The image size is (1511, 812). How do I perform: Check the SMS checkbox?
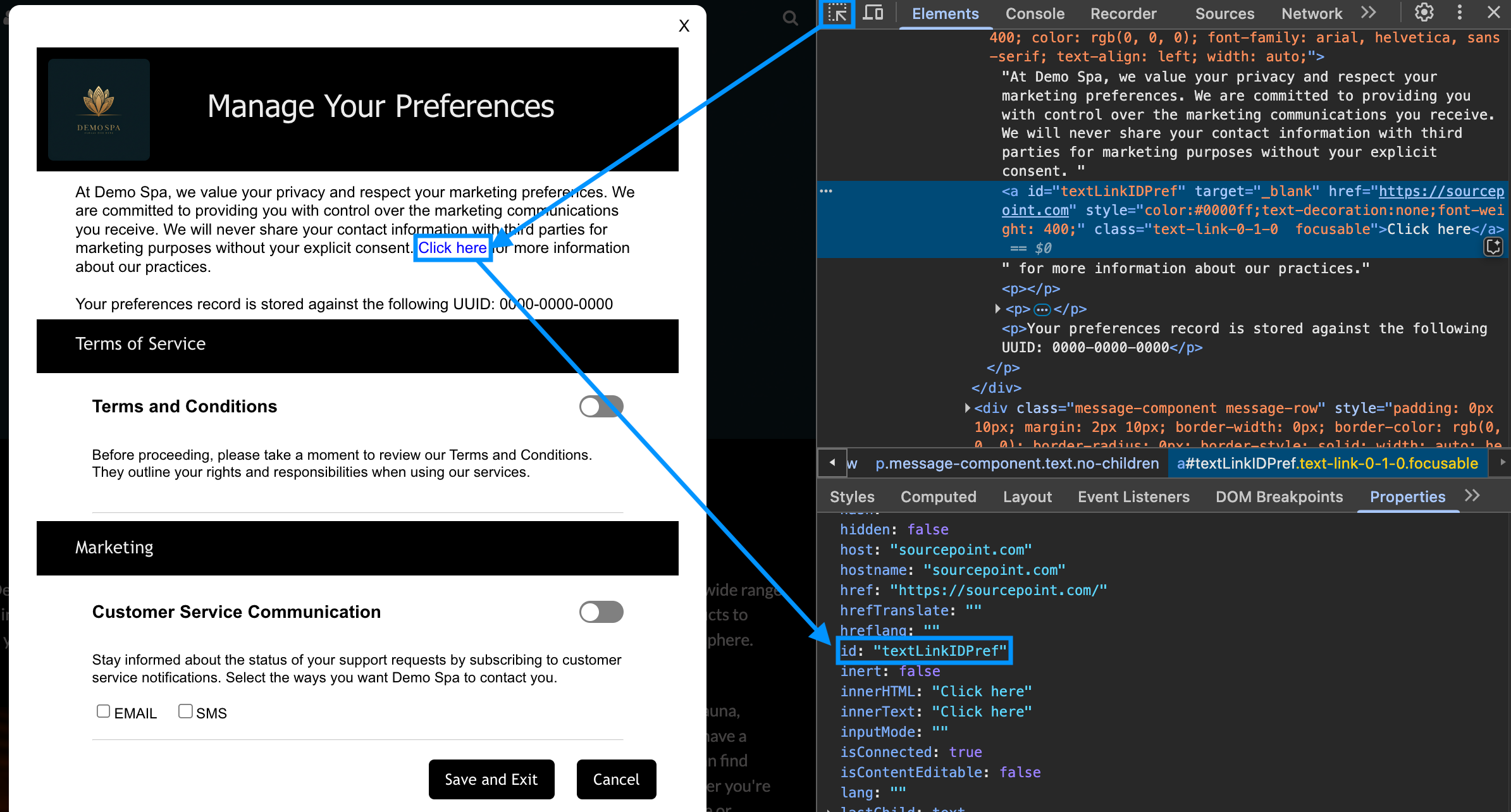coord(185,711)
